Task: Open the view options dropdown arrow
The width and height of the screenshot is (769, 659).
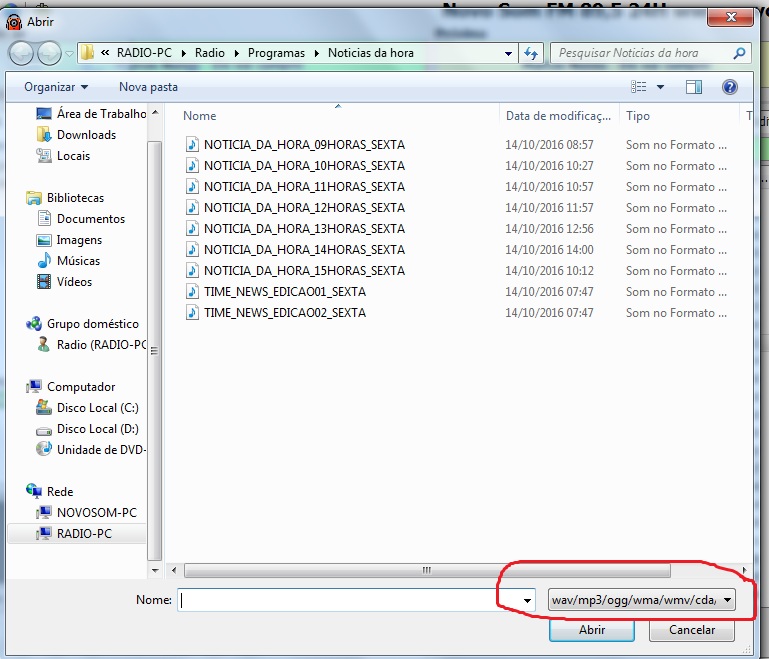Action: 661,87
